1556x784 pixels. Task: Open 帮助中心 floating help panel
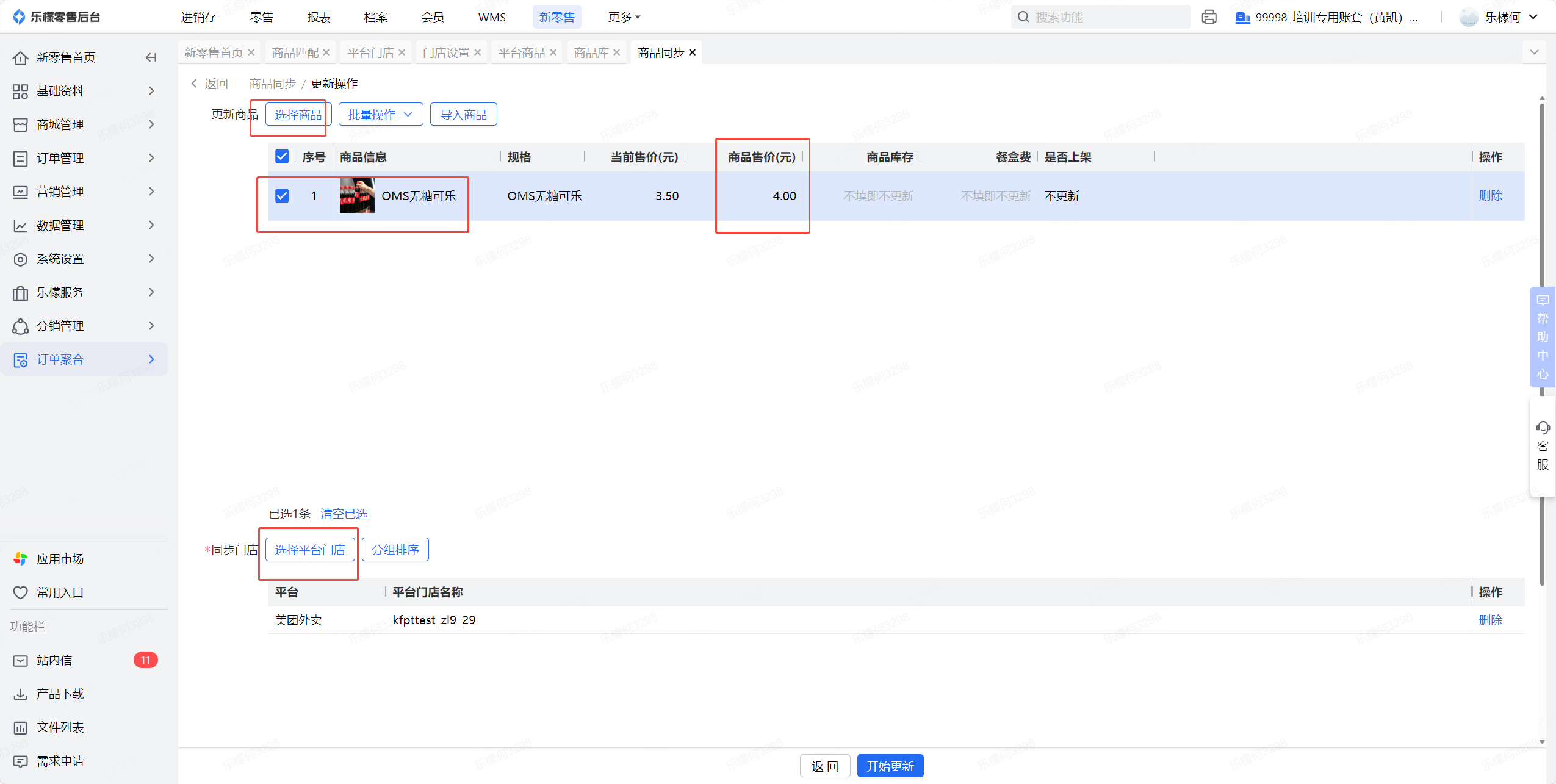coord(1543,337)
